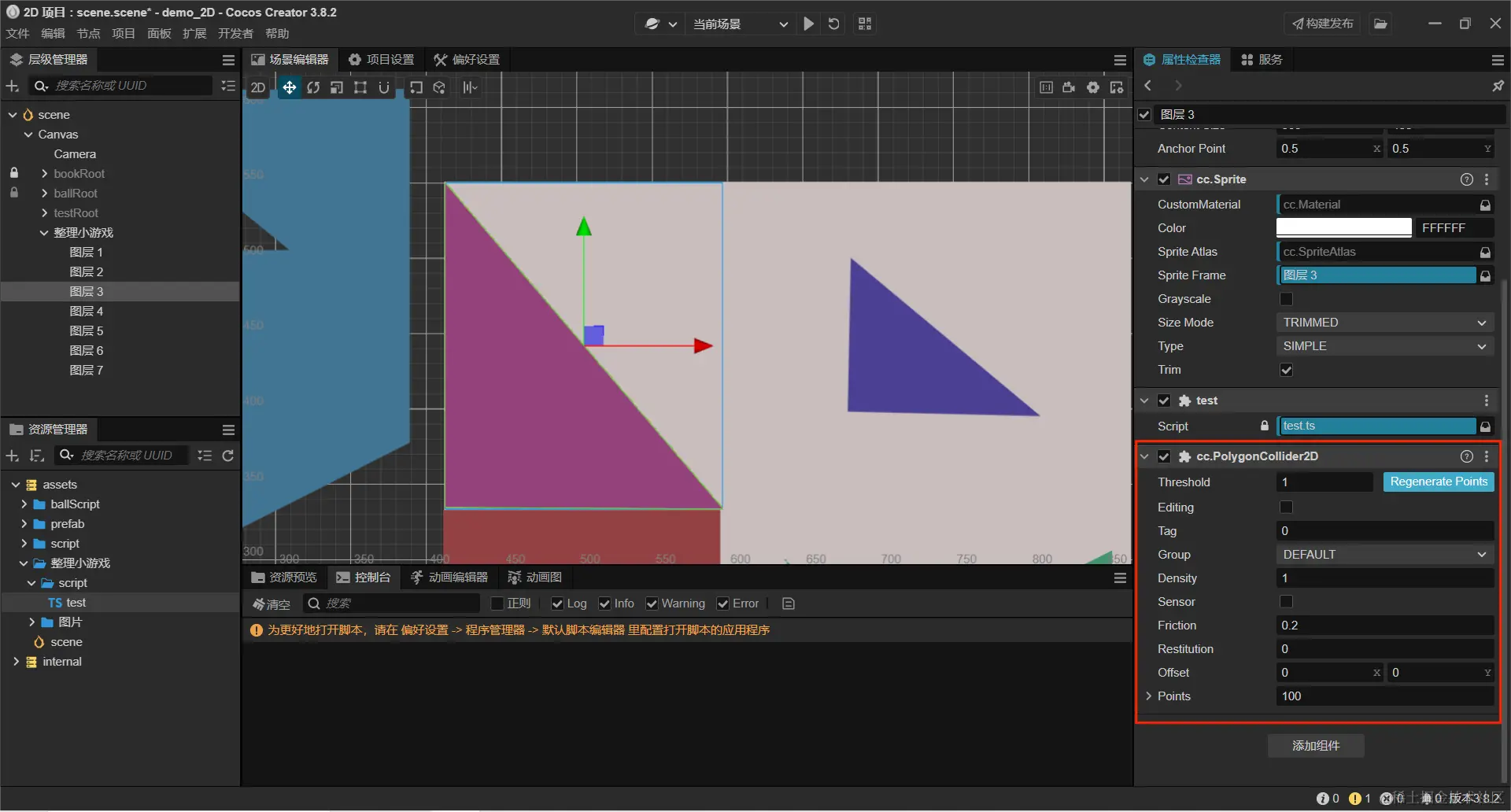Click the Threshold value field
The width and height of the screenshot is (1511, 812).
[1324, 482]
